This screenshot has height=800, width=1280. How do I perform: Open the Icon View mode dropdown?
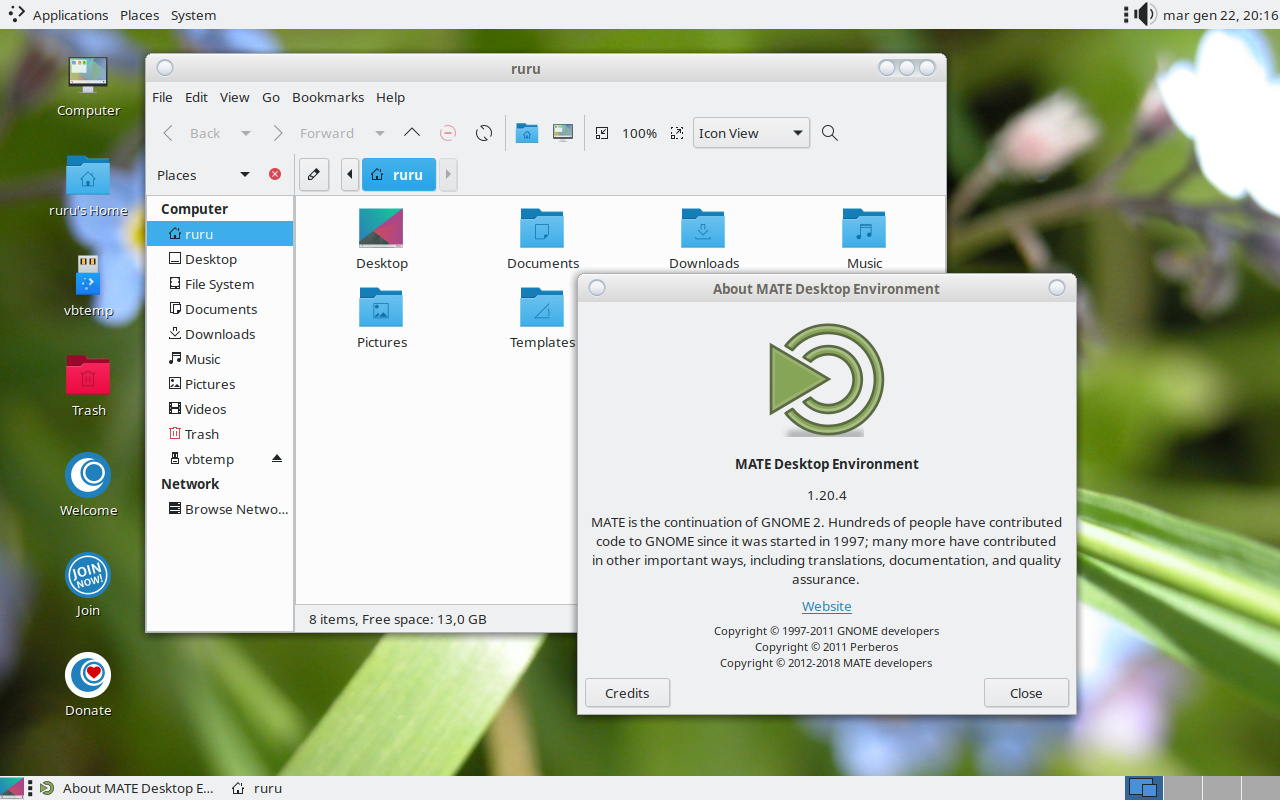[751, 133]
